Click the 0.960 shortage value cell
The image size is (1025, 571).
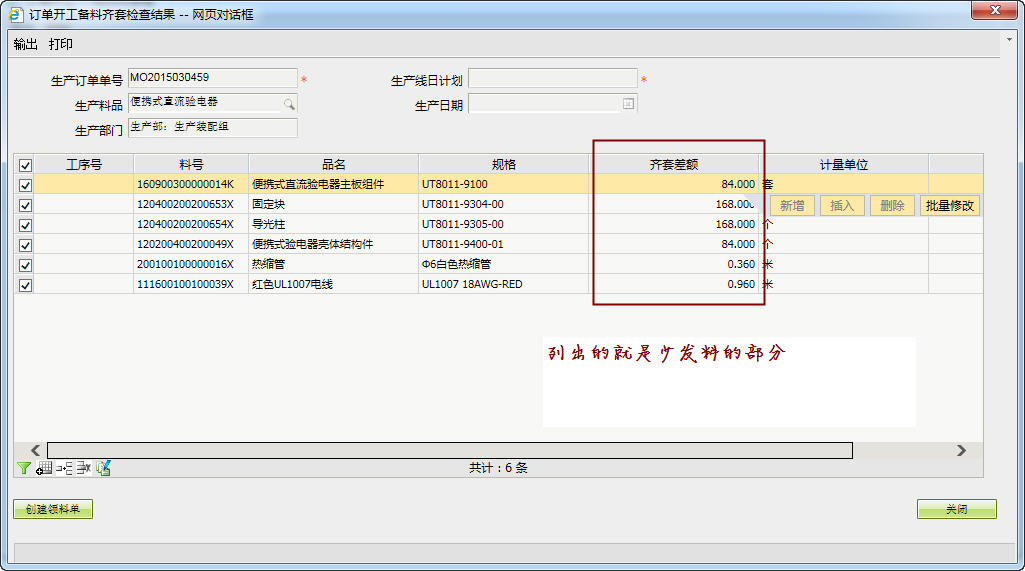tap(673, 285)
